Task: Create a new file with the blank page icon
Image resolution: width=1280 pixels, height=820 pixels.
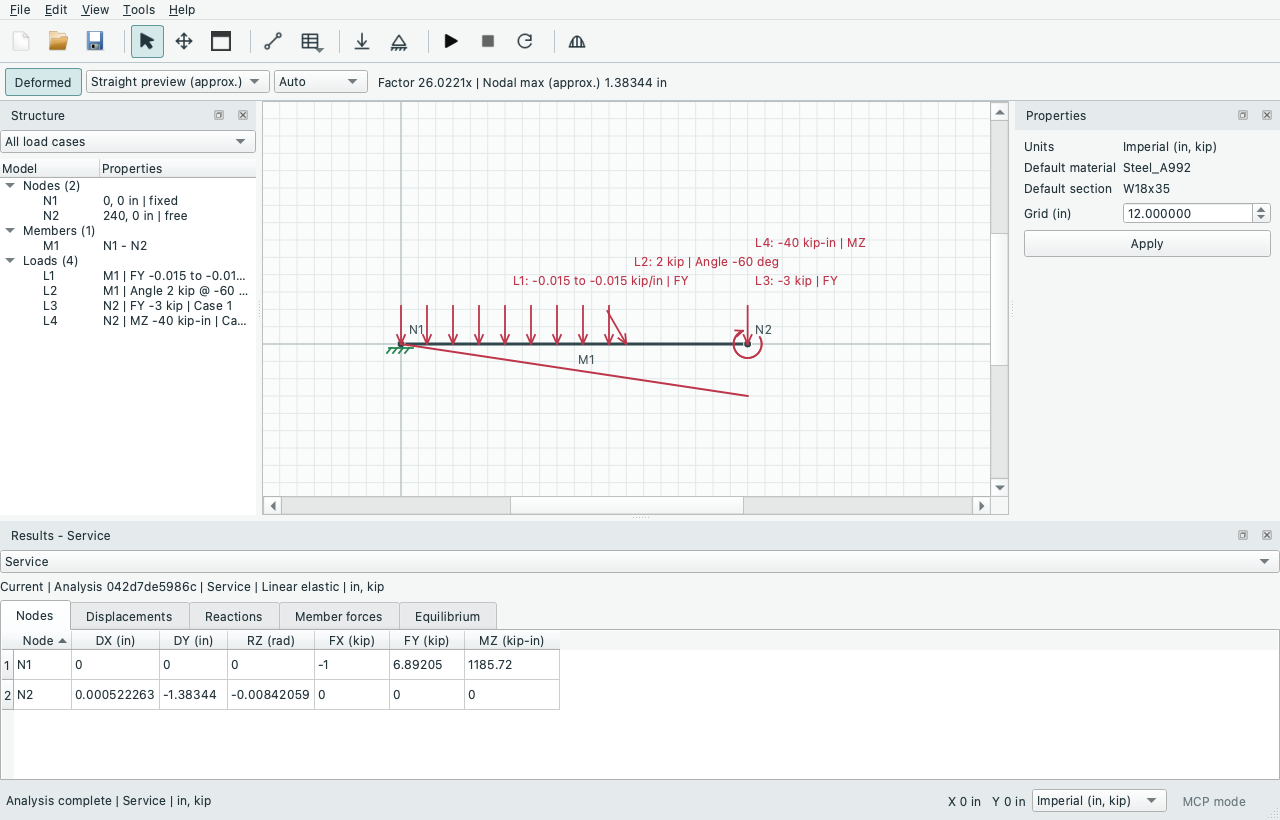Action: click(21, 41)
